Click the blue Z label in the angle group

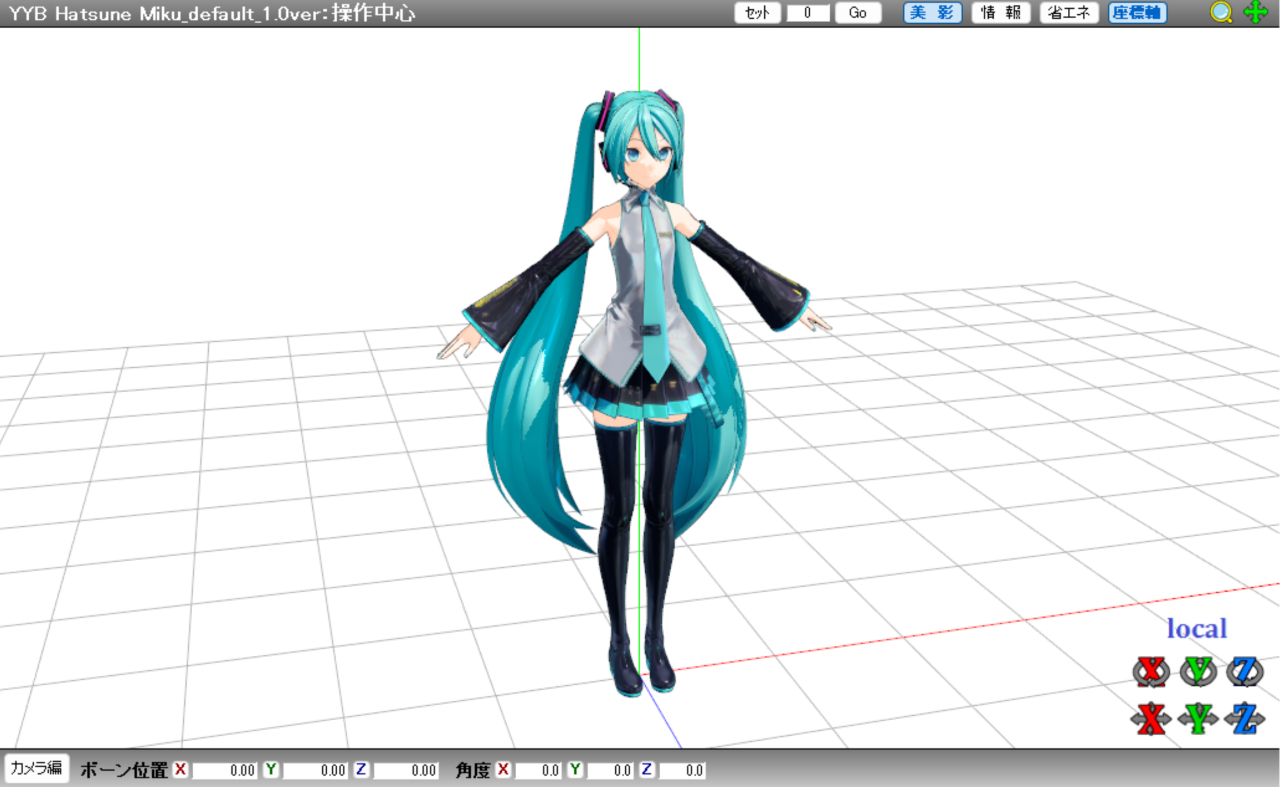tap(647, 770)
